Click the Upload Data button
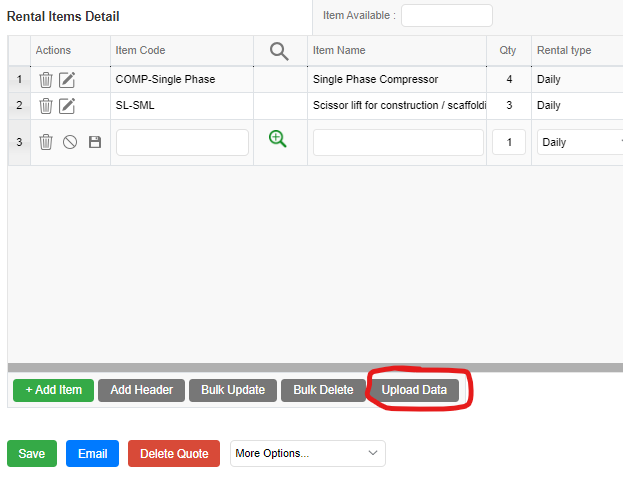The width and height of the screenshot is (623, 477). [414, 390]
